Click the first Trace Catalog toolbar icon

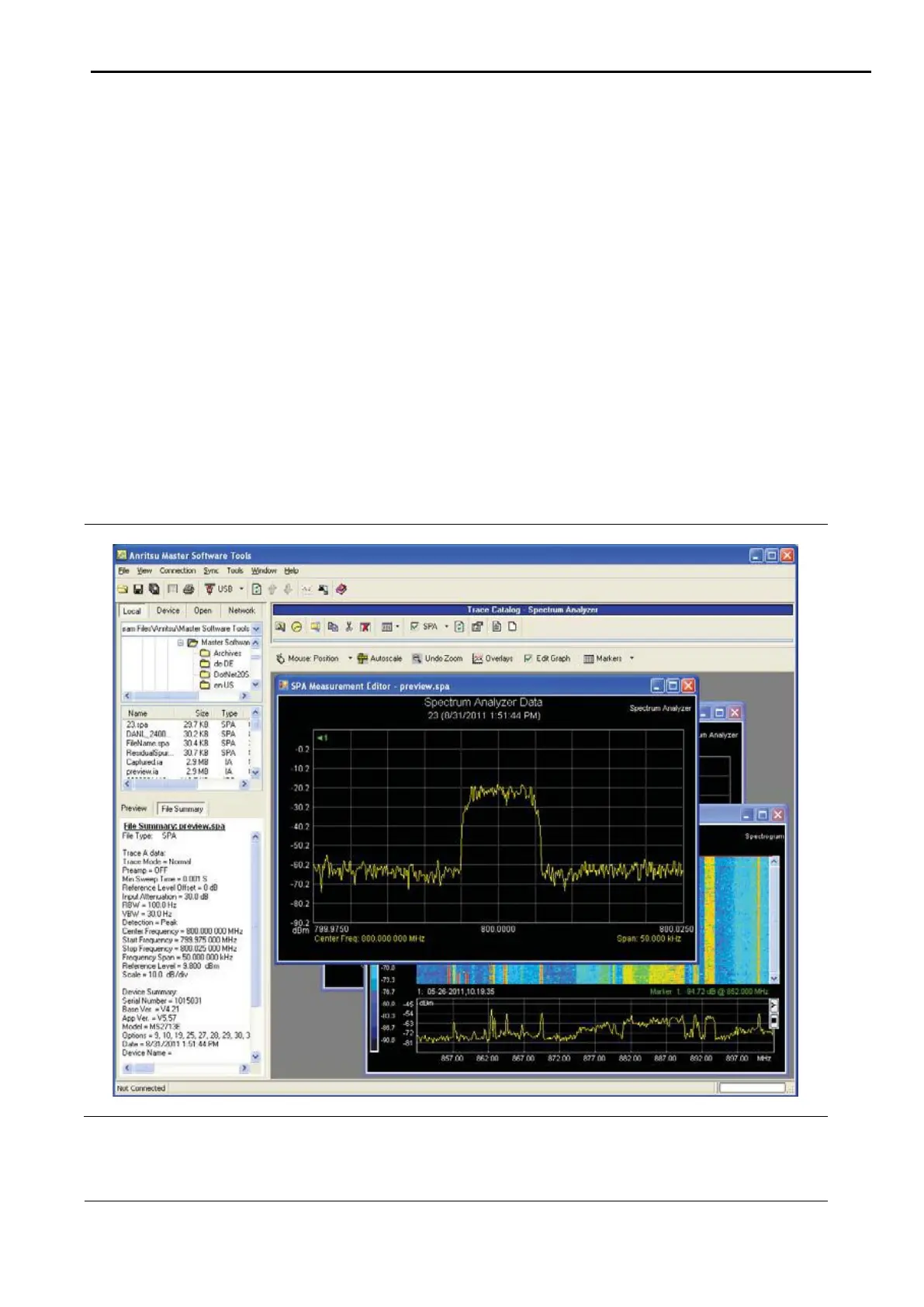point(280,626)
